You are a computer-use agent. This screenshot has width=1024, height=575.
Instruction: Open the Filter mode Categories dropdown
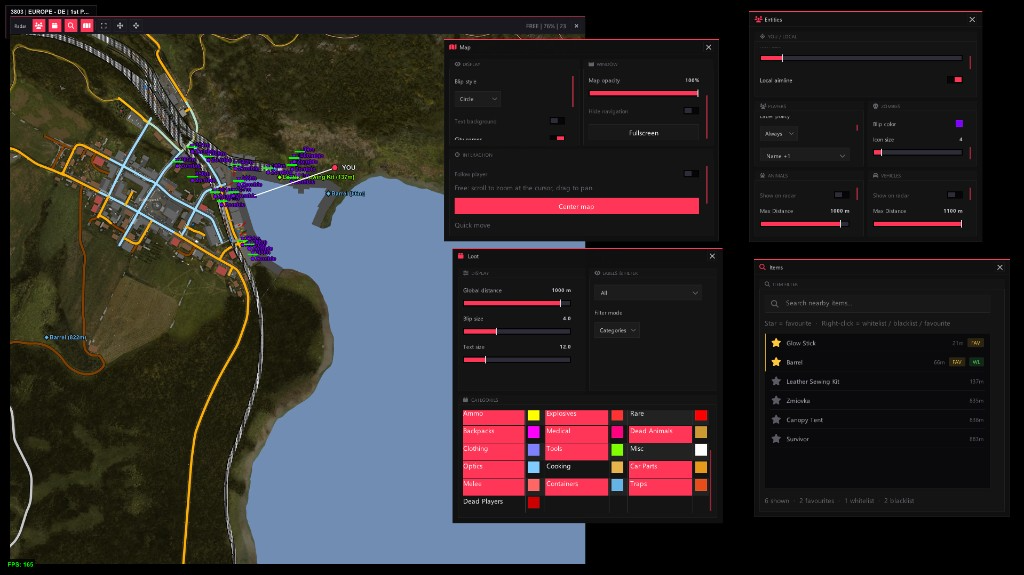(x=617, y=330)
